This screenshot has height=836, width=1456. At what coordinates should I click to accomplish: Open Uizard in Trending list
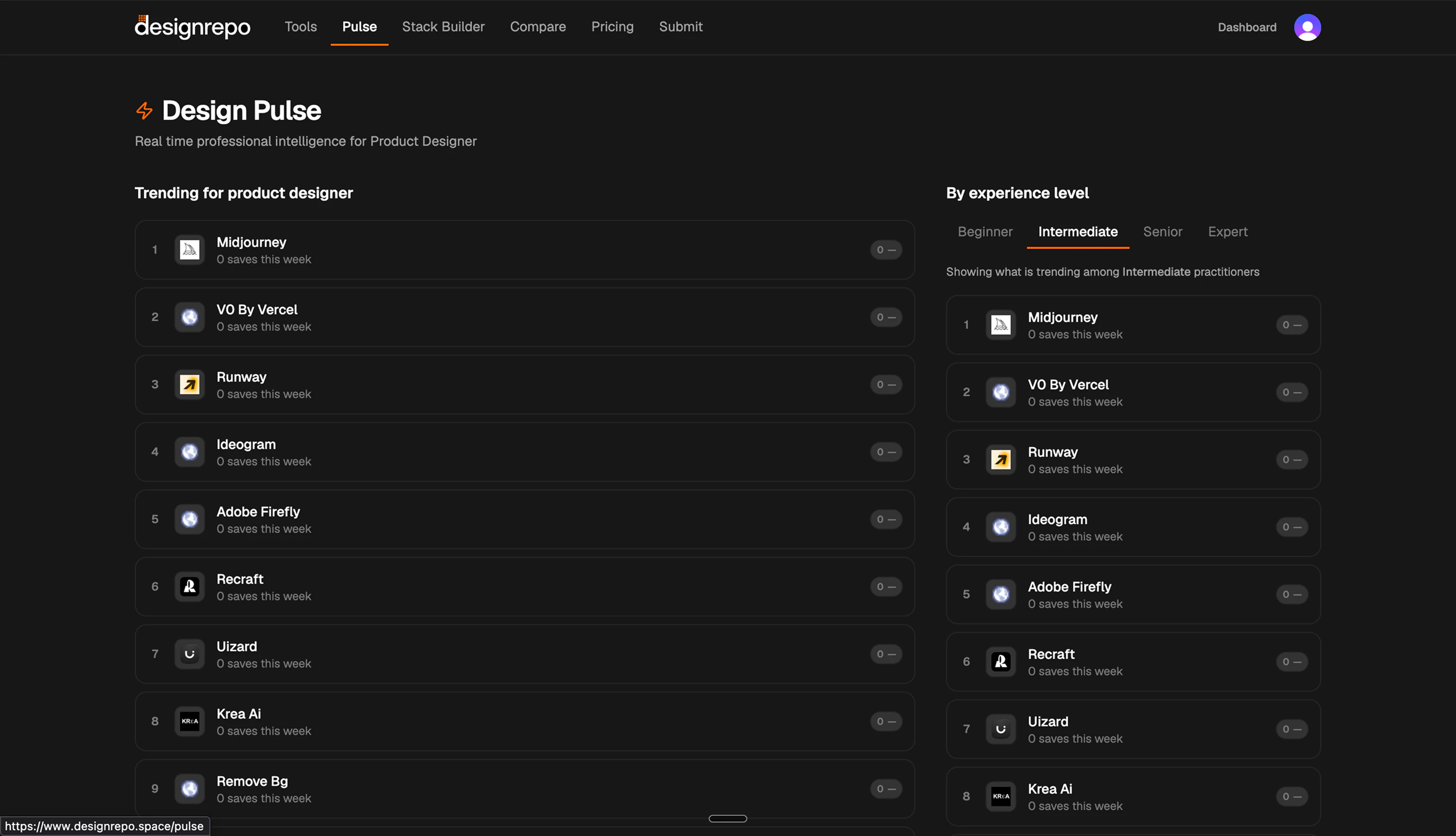click(524, 654)
